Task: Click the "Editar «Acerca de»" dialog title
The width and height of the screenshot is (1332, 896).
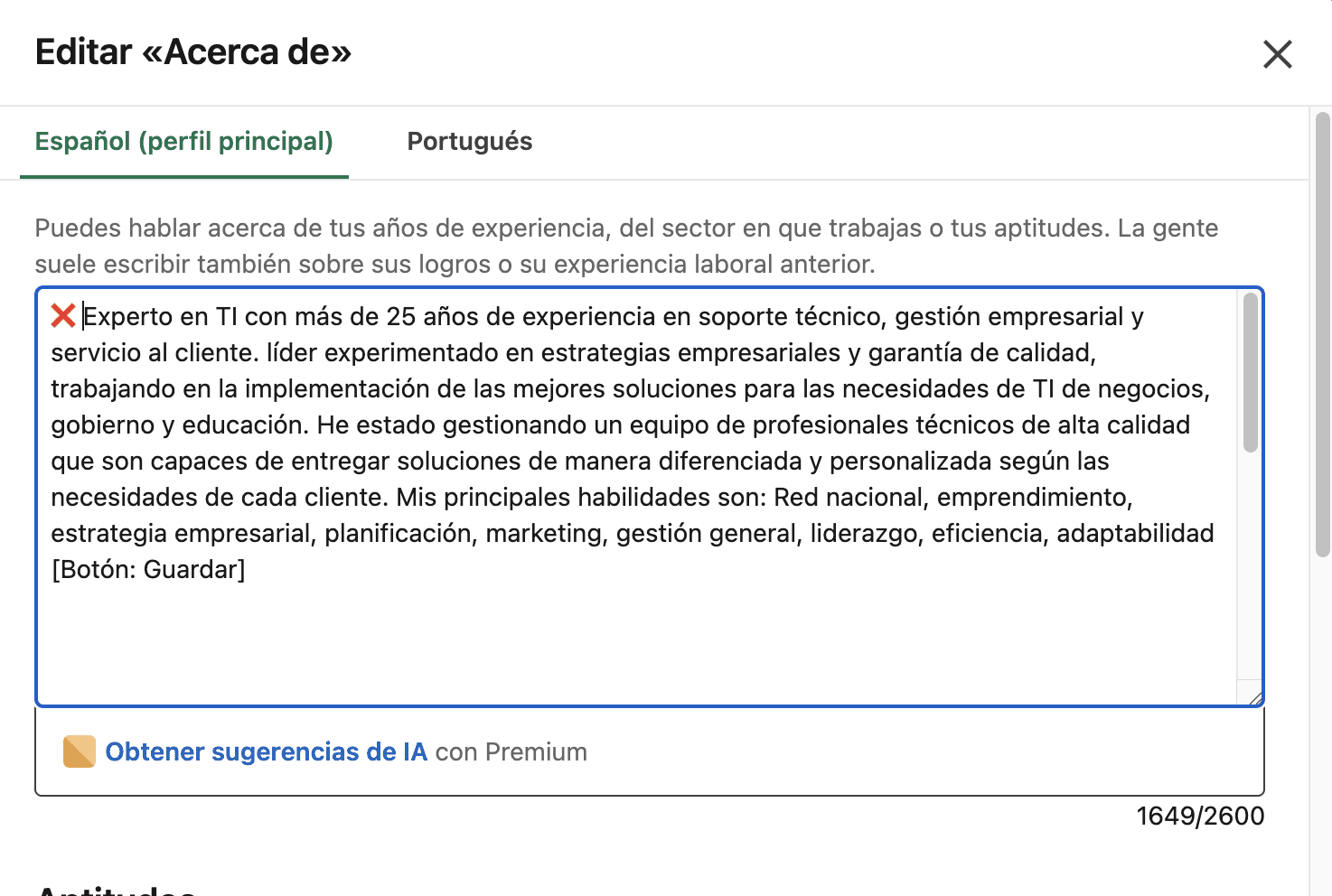Action: (193, 52)
